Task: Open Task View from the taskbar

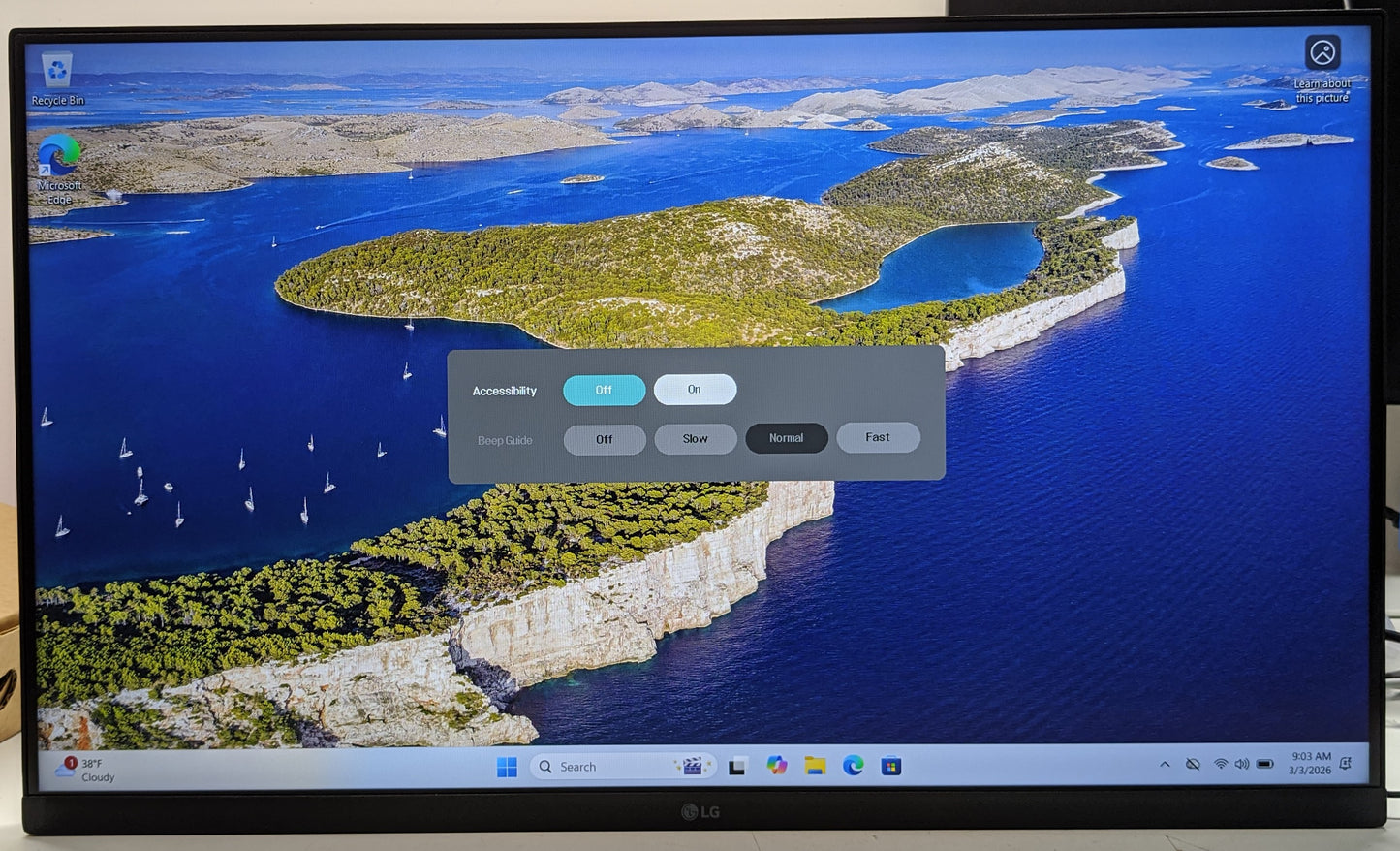Action: [x=737, y=767]
